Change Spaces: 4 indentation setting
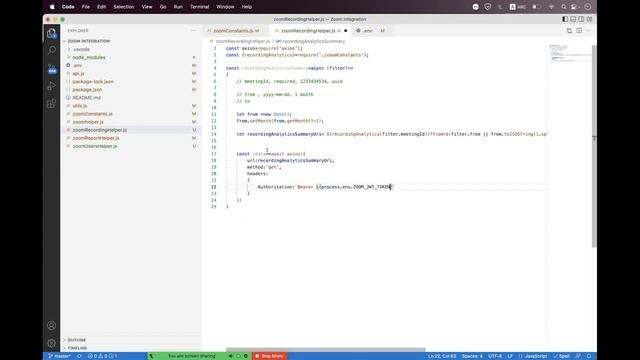Screen dimensions: 640x360 click(472, 356)
